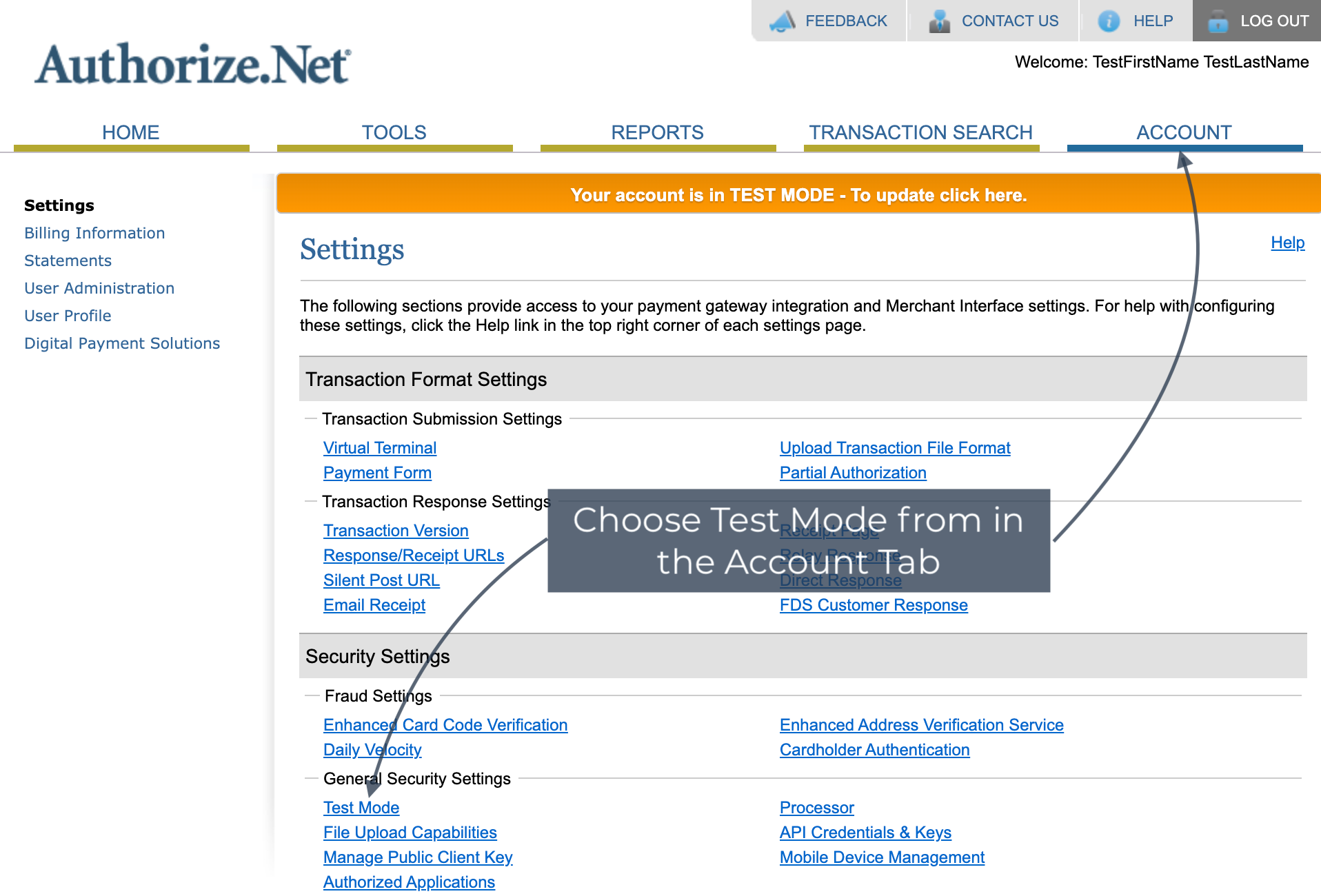
Task: Open the Email Receipt link
Action: pos(374,605)
